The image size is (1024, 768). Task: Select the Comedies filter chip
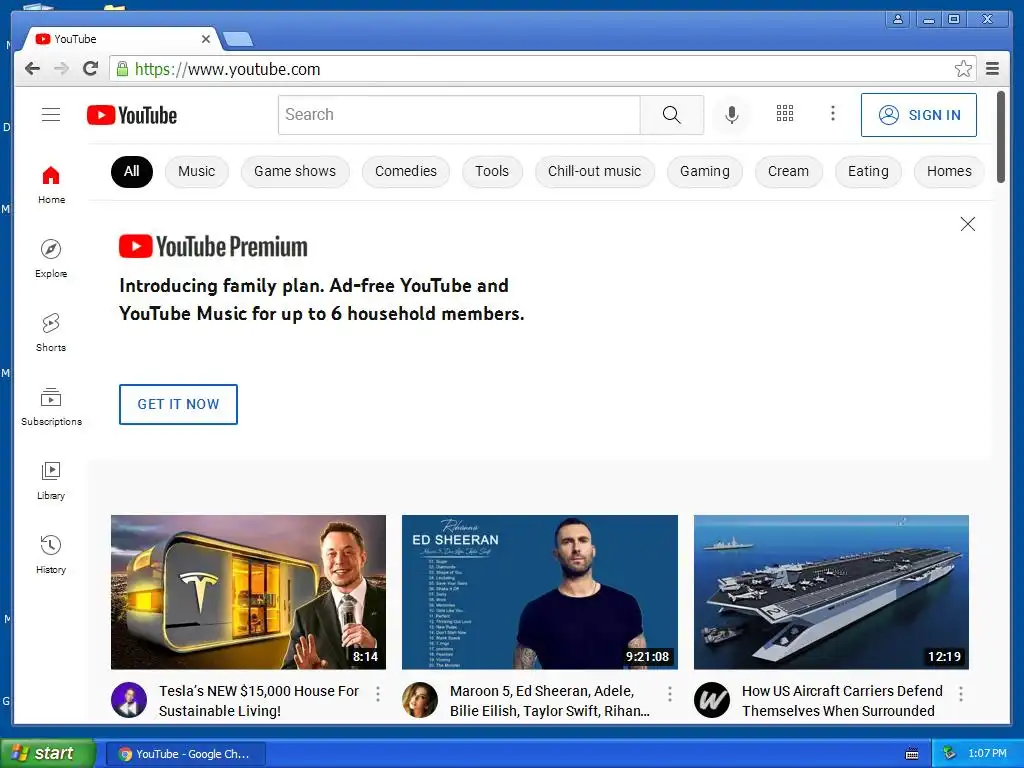coord(406,172)
